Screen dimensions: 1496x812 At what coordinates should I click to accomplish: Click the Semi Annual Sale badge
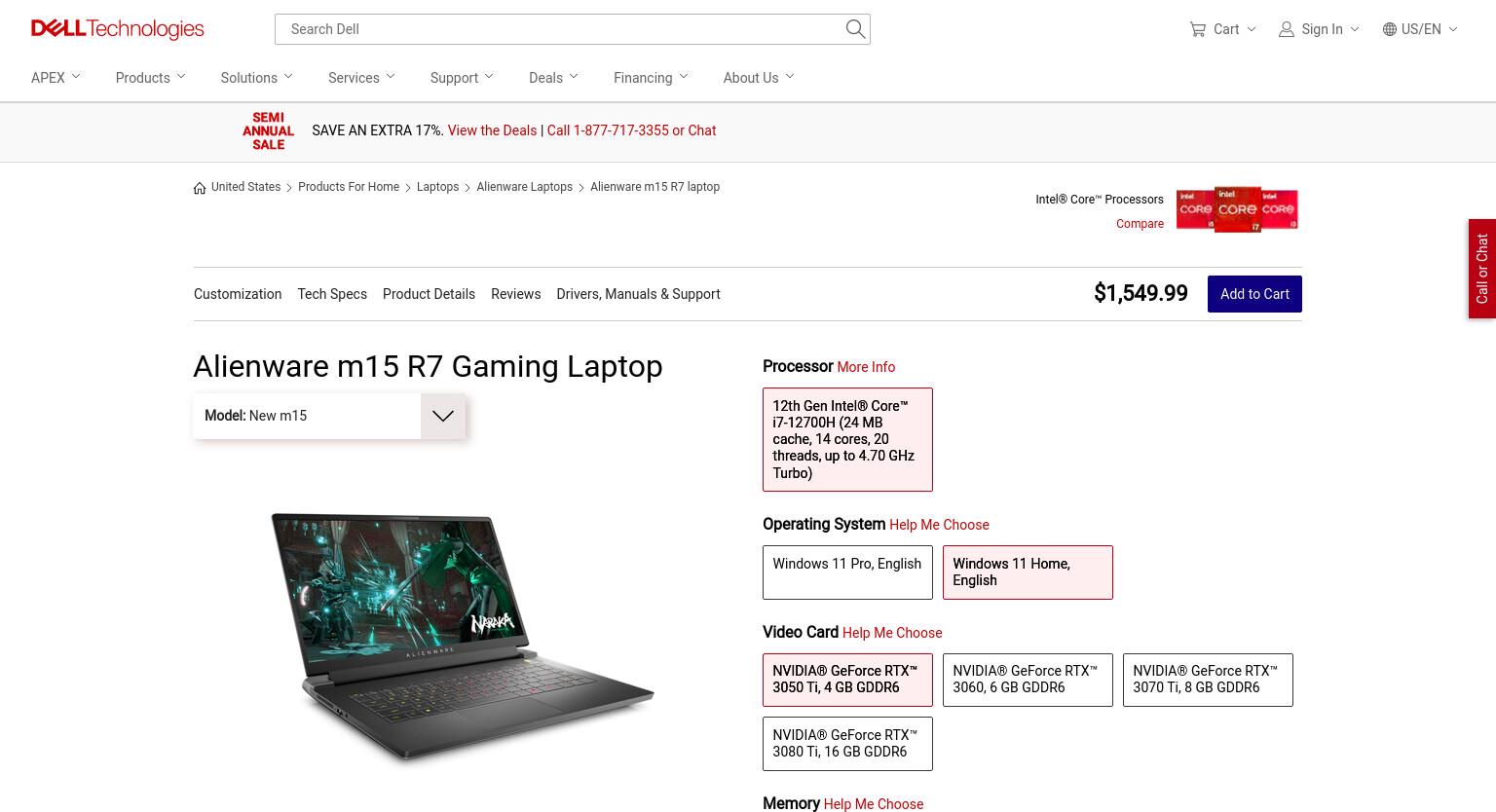click(268, 131)
